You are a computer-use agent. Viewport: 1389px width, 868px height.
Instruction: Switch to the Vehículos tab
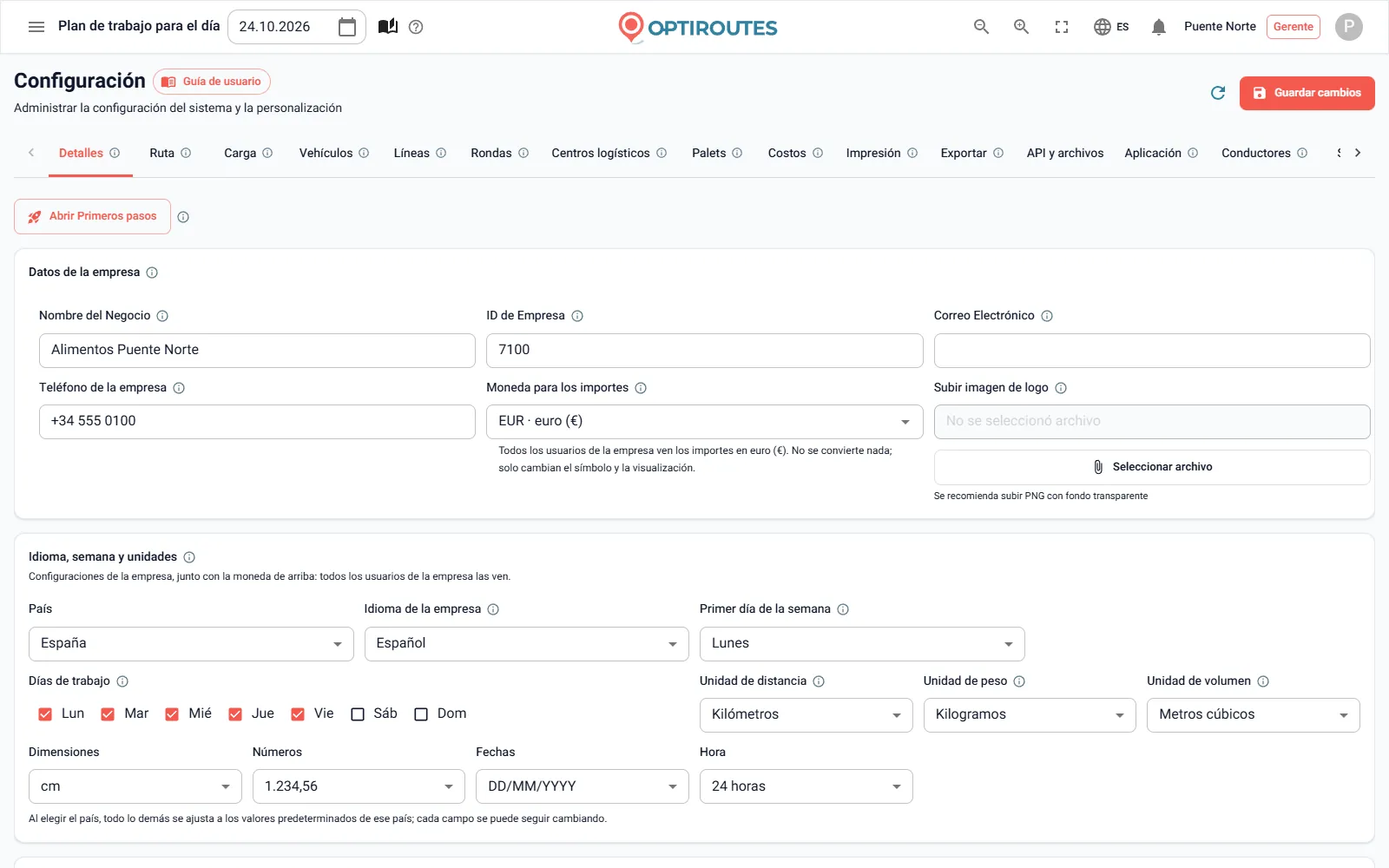[334, 154]
